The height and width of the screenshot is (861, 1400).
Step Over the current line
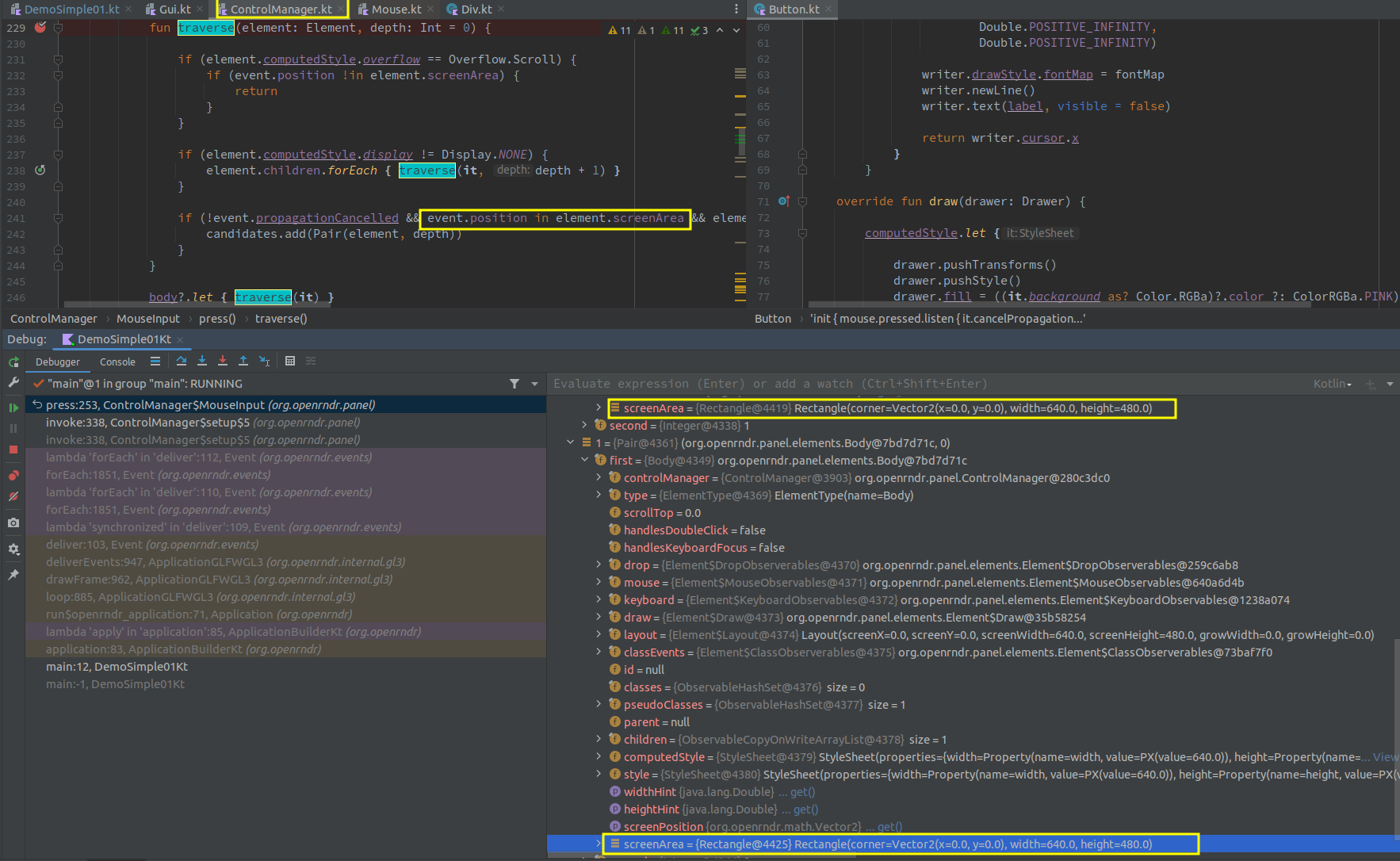tap(182, 361)
